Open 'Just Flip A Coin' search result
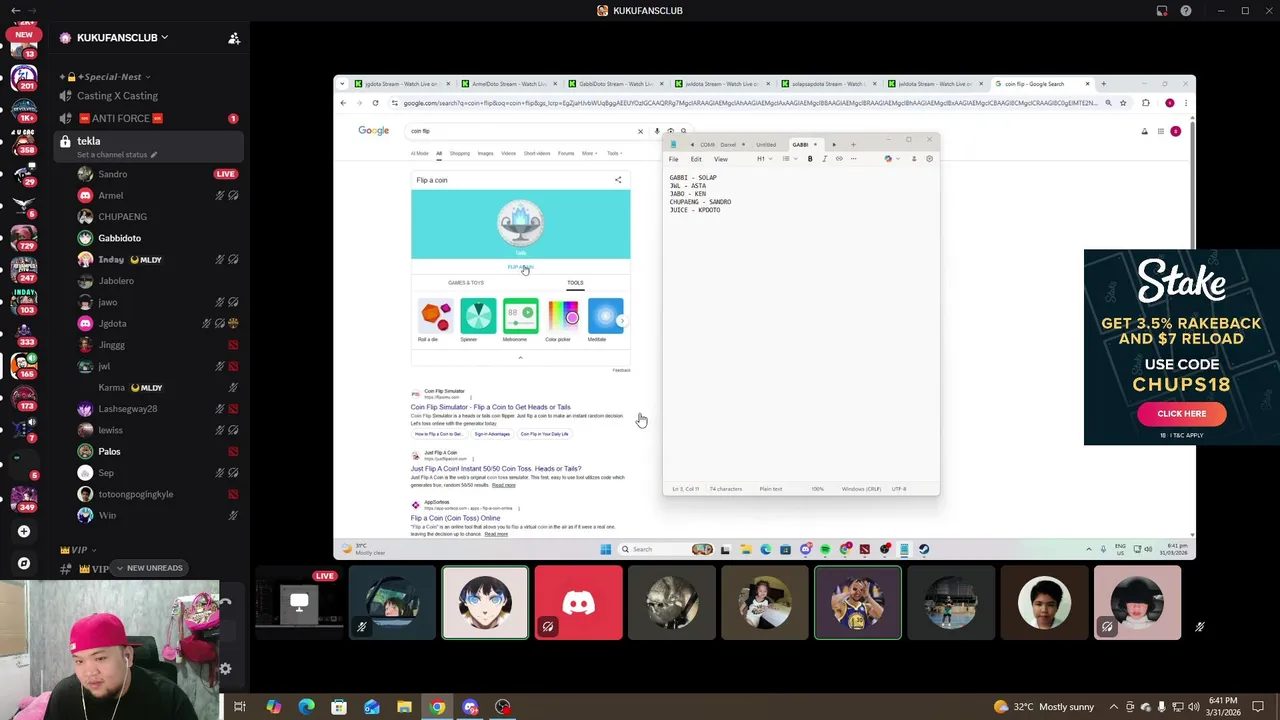Screen dimensions: 1280x720 coord(495,469)
